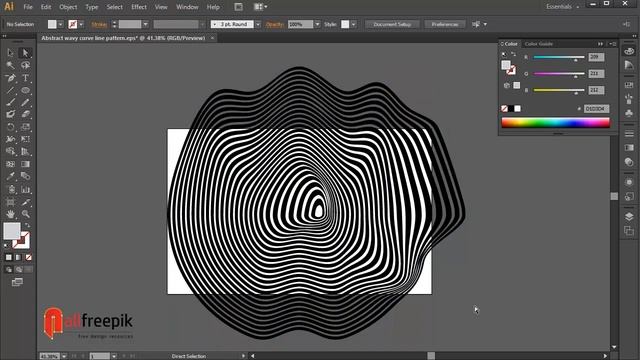Select the Hand tool
The height and width of the screenshot is (360, 640).
tap(11, 214)
